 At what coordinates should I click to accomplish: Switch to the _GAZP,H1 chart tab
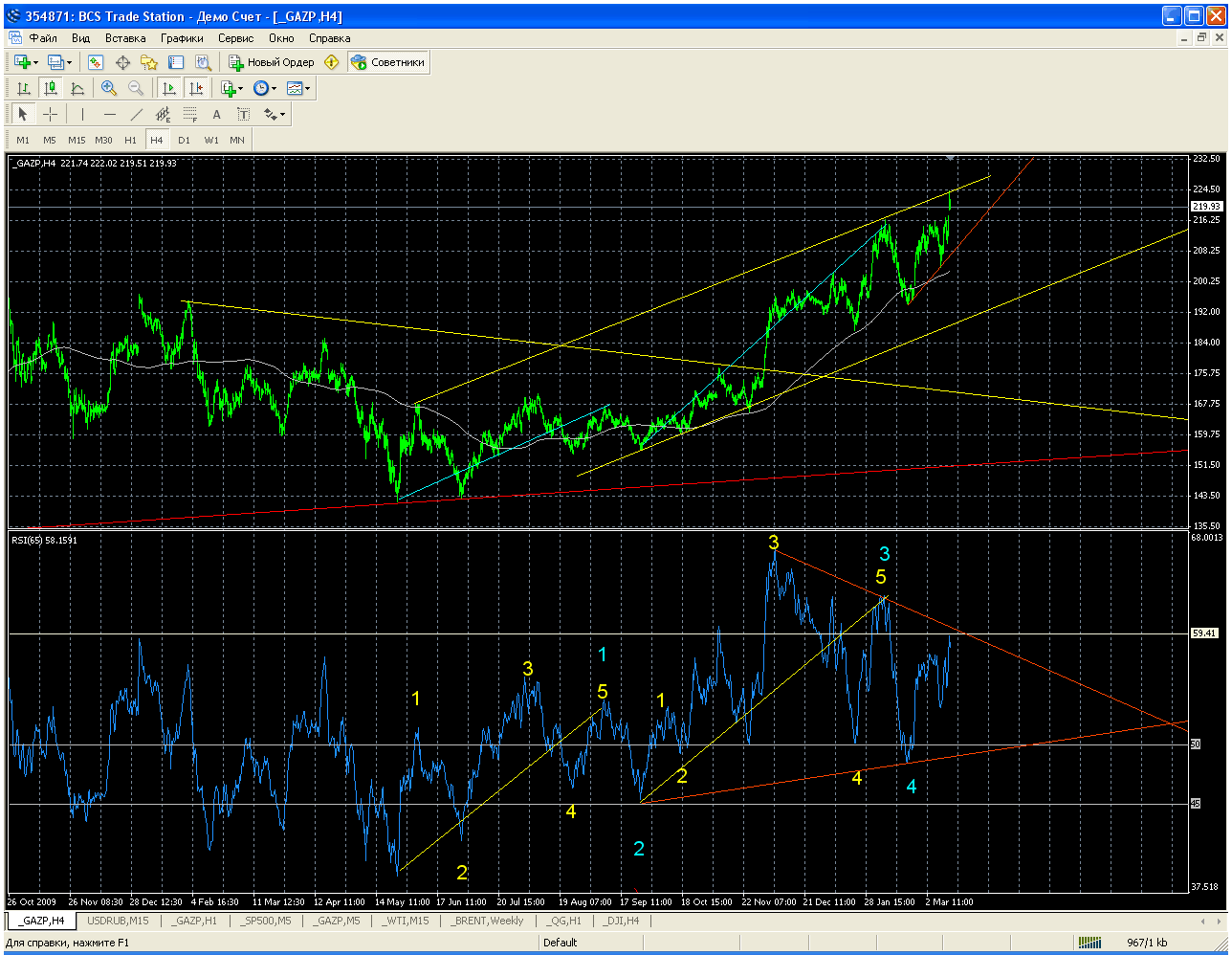point(194,921)
